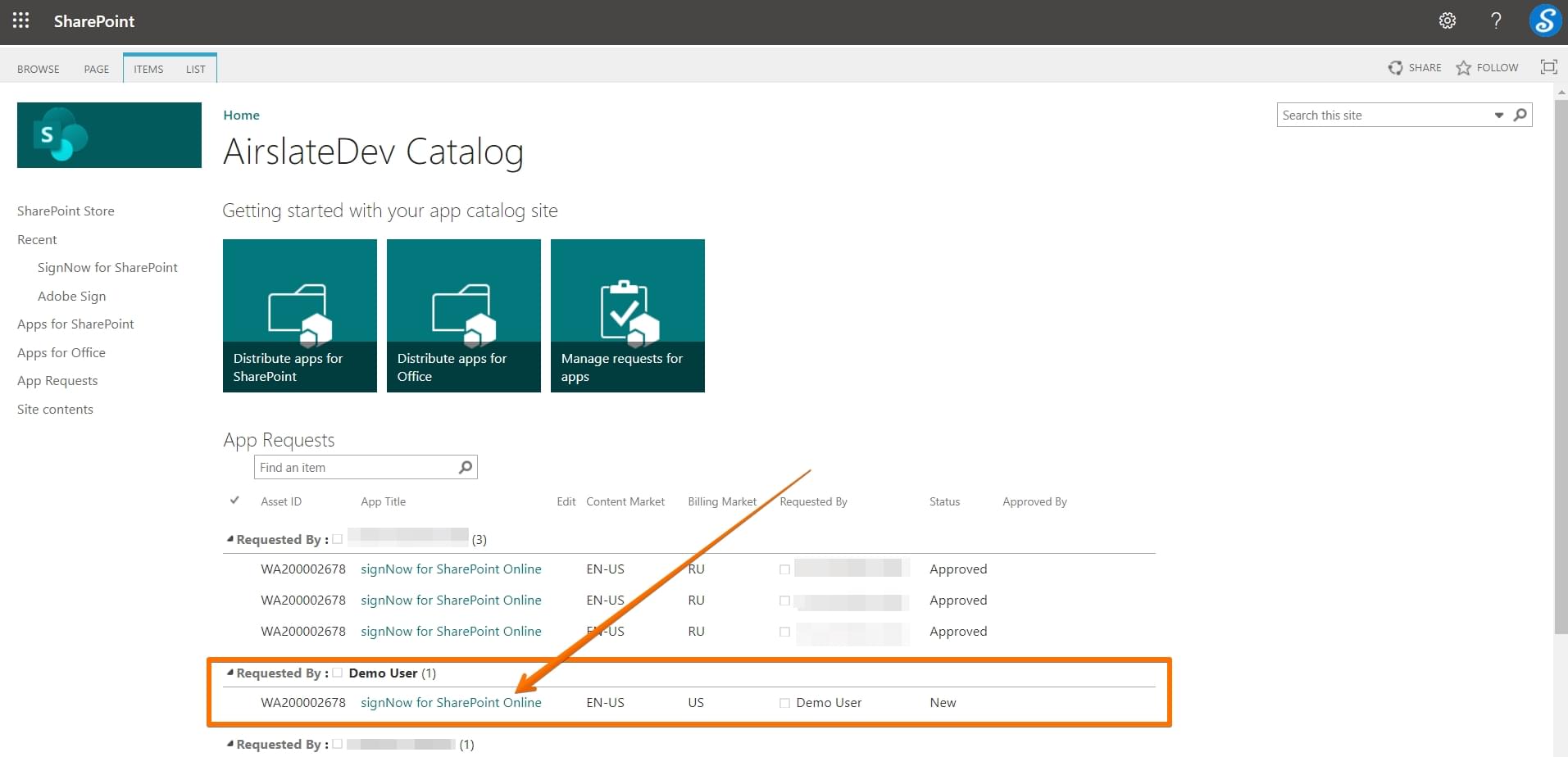1568x757 pixels.
Task: Click the SharePoint site logo
Action: [x=109, y=135]
